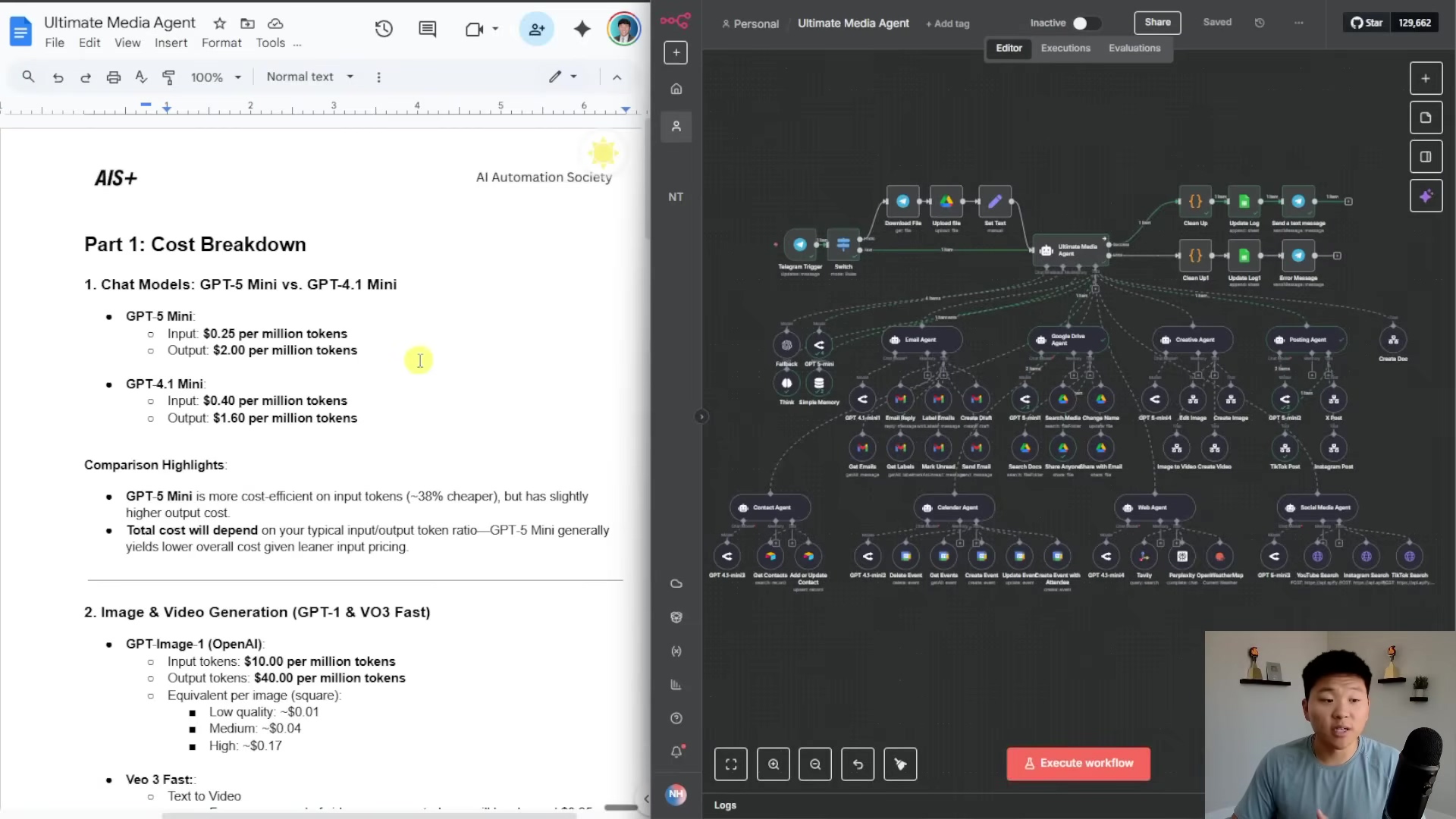Image resolution: width=1456 pixels, height=819 pixels.
Task: Click the Gemini sparkle icon in Docs
Action: click(x=582, y=30)
